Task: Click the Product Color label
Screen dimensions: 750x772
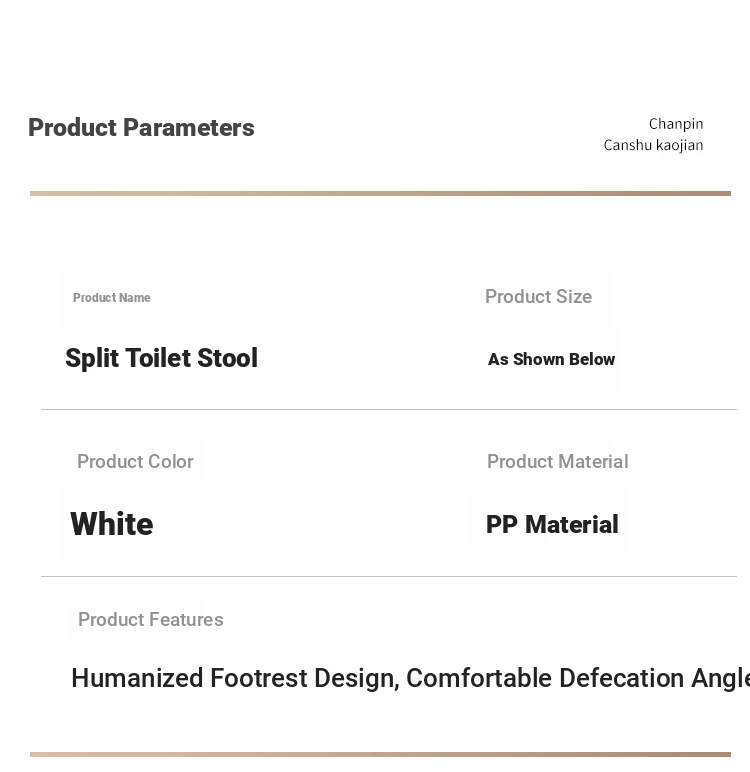Action: click(135, 461)
